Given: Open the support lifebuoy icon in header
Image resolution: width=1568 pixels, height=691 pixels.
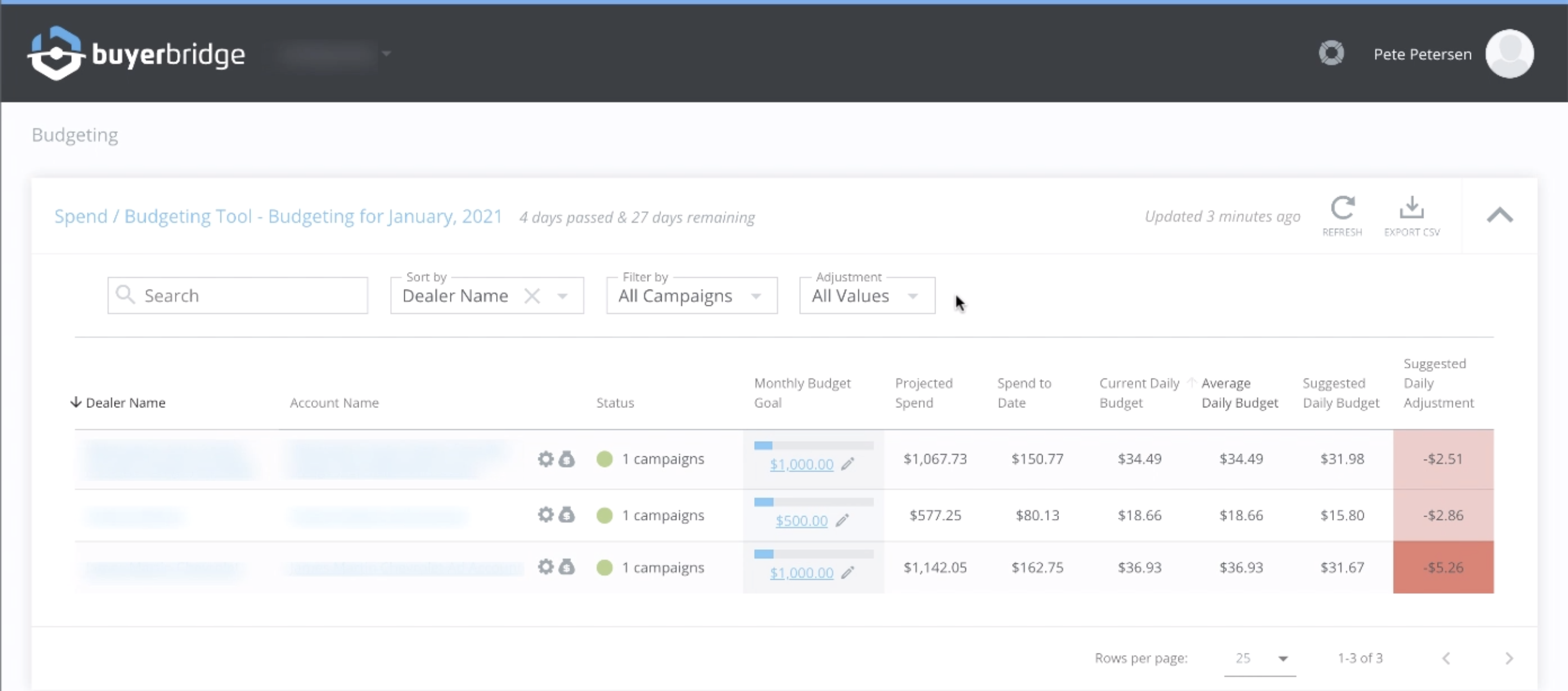Looking at the screenshot, I should coord(1331,54).
